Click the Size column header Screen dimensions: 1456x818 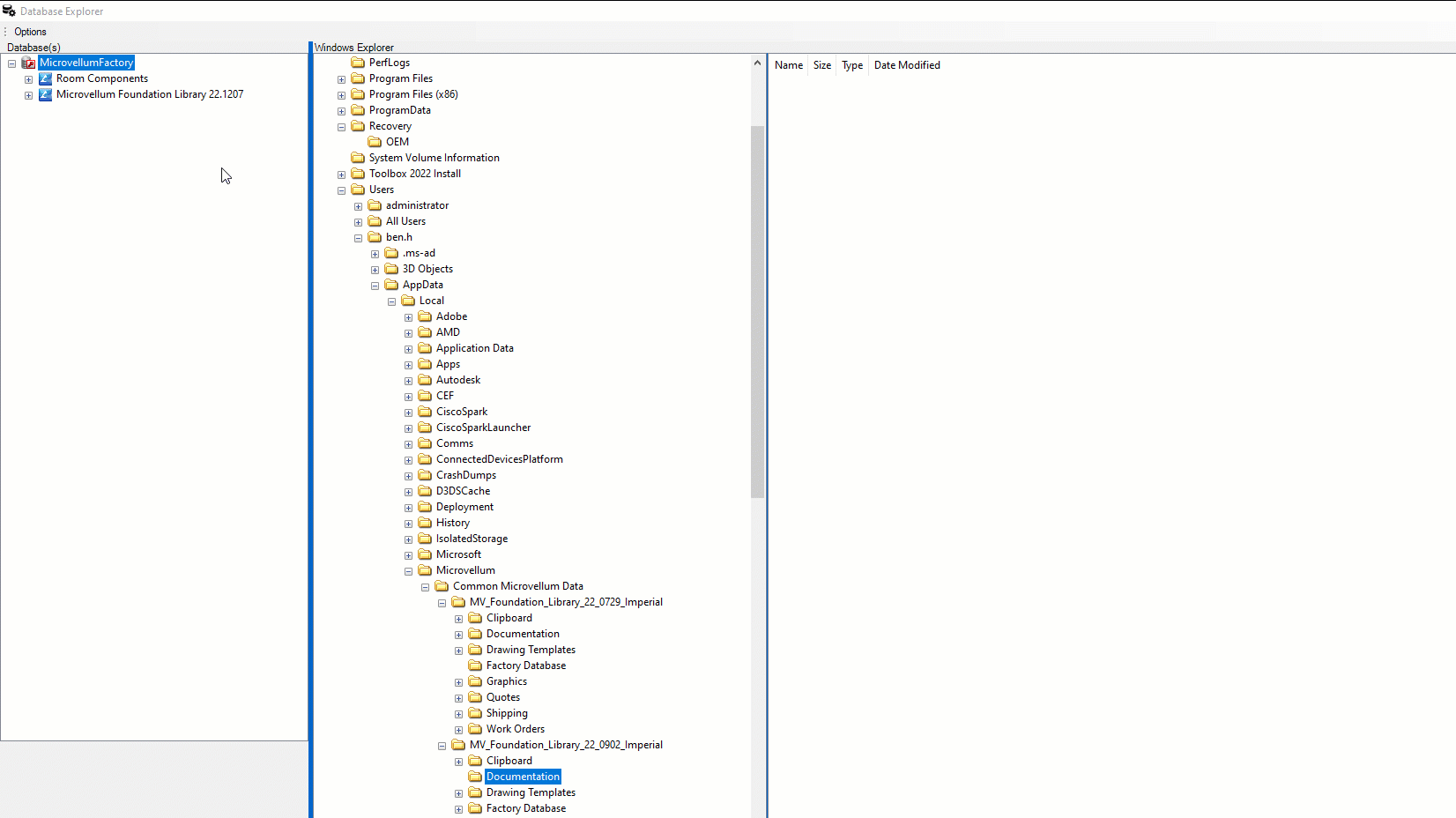click(x=821, y=65)
